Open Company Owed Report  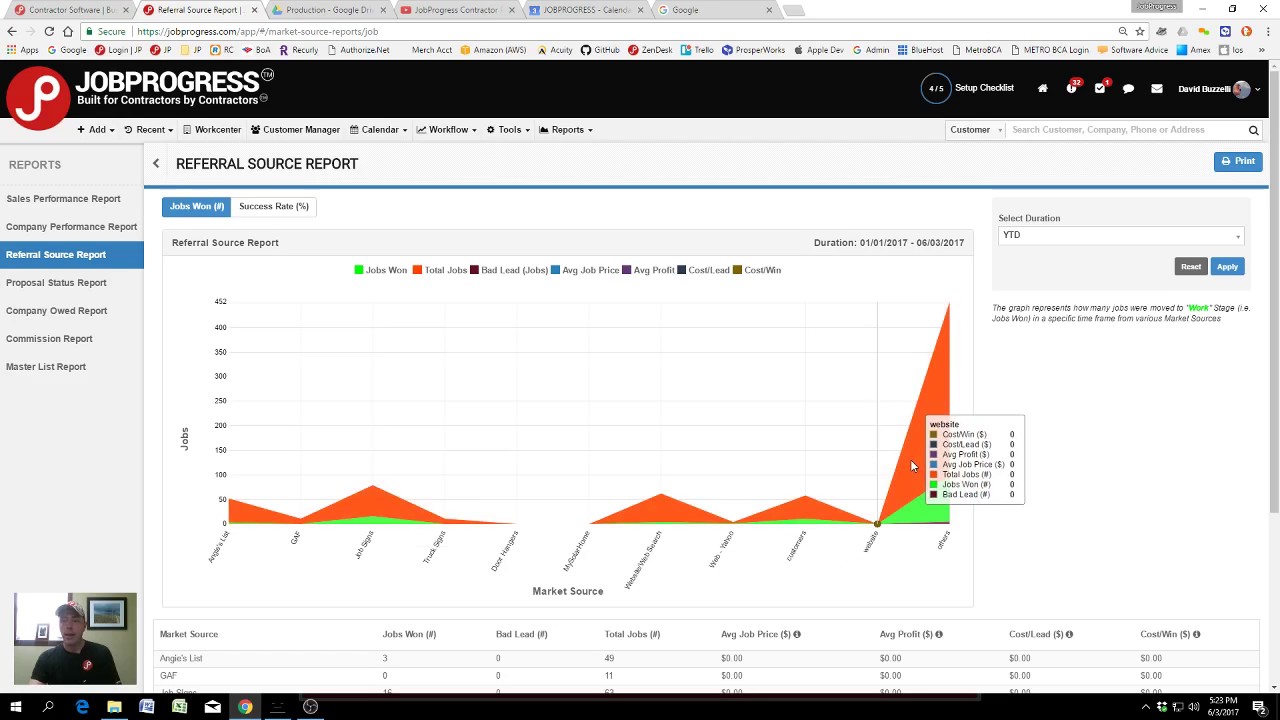(x=56, y=311)
